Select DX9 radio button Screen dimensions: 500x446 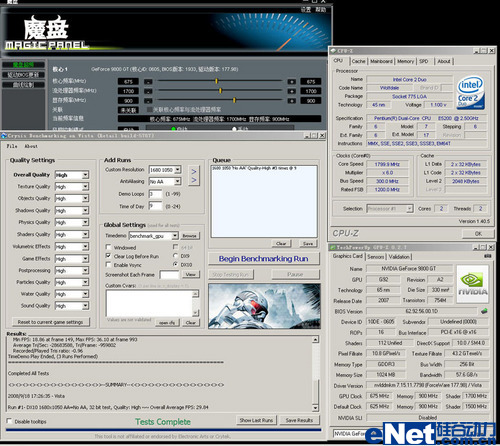175,256
